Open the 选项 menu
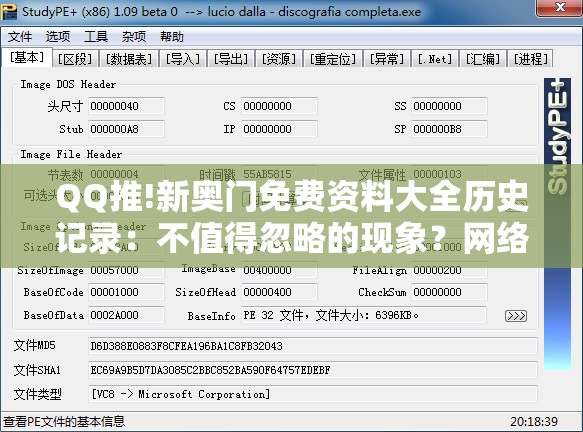Image resolution: width=583 pixels, height=432 pixels. 58,36
